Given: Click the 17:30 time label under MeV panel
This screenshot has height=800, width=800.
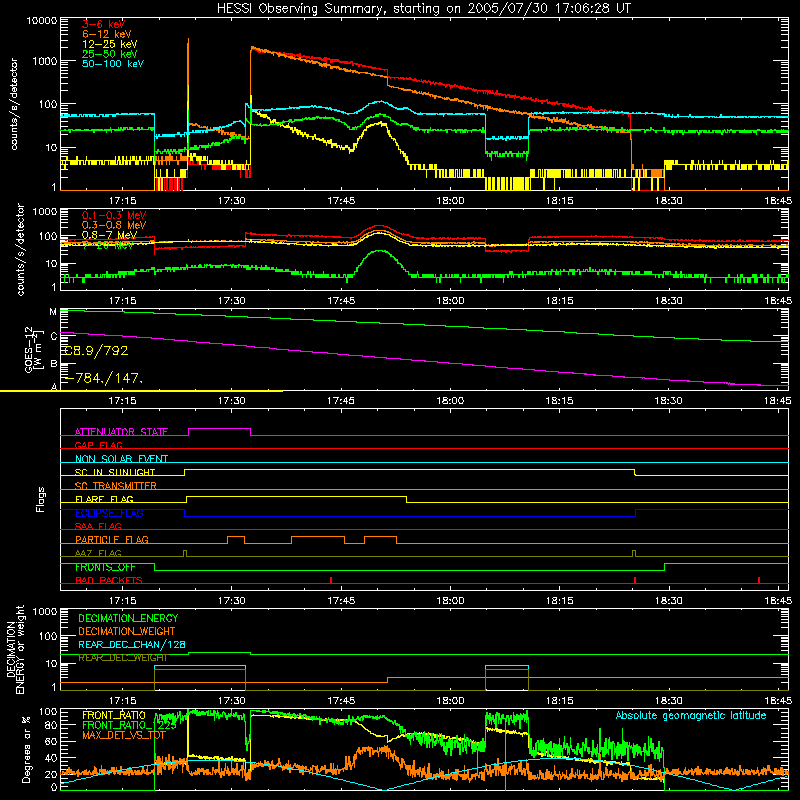Looking at the screenshot, I should [x=232, y=301].
